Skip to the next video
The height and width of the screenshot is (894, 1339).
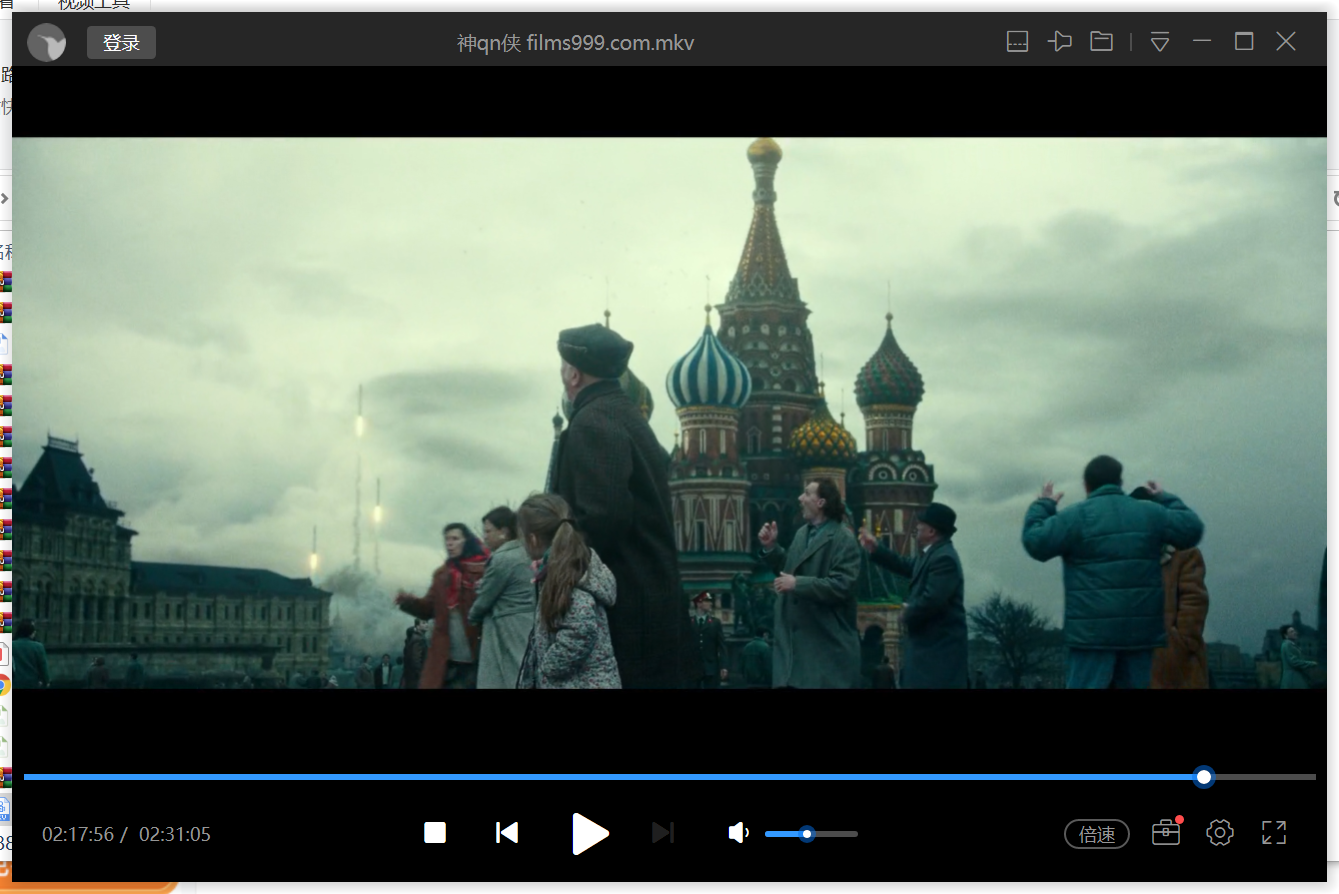click(663, 832)
